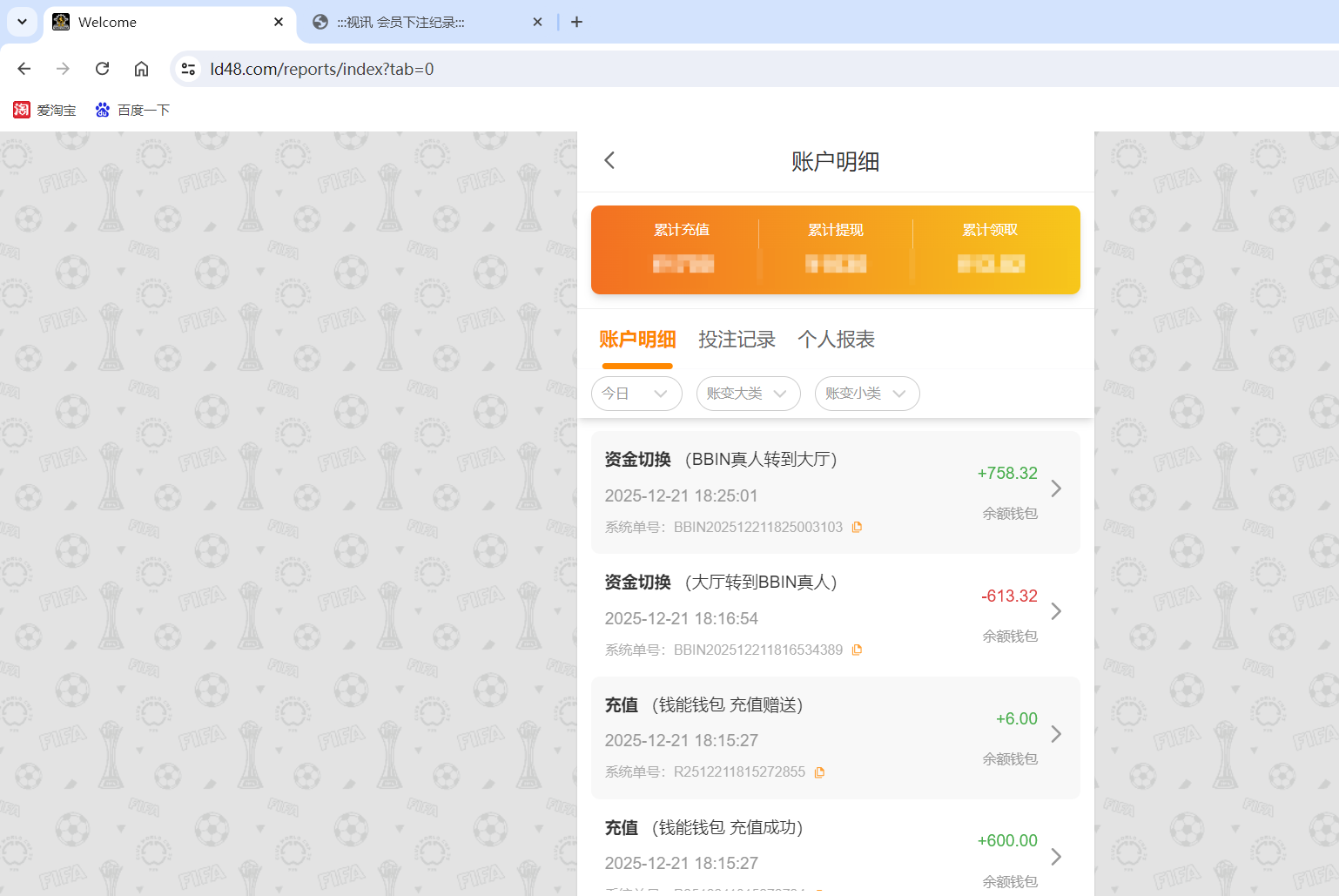Click the back arrow beside 账户明细 title
Image resolution: width=1339 pixels, height=896 pixels.
coord(609,160)
